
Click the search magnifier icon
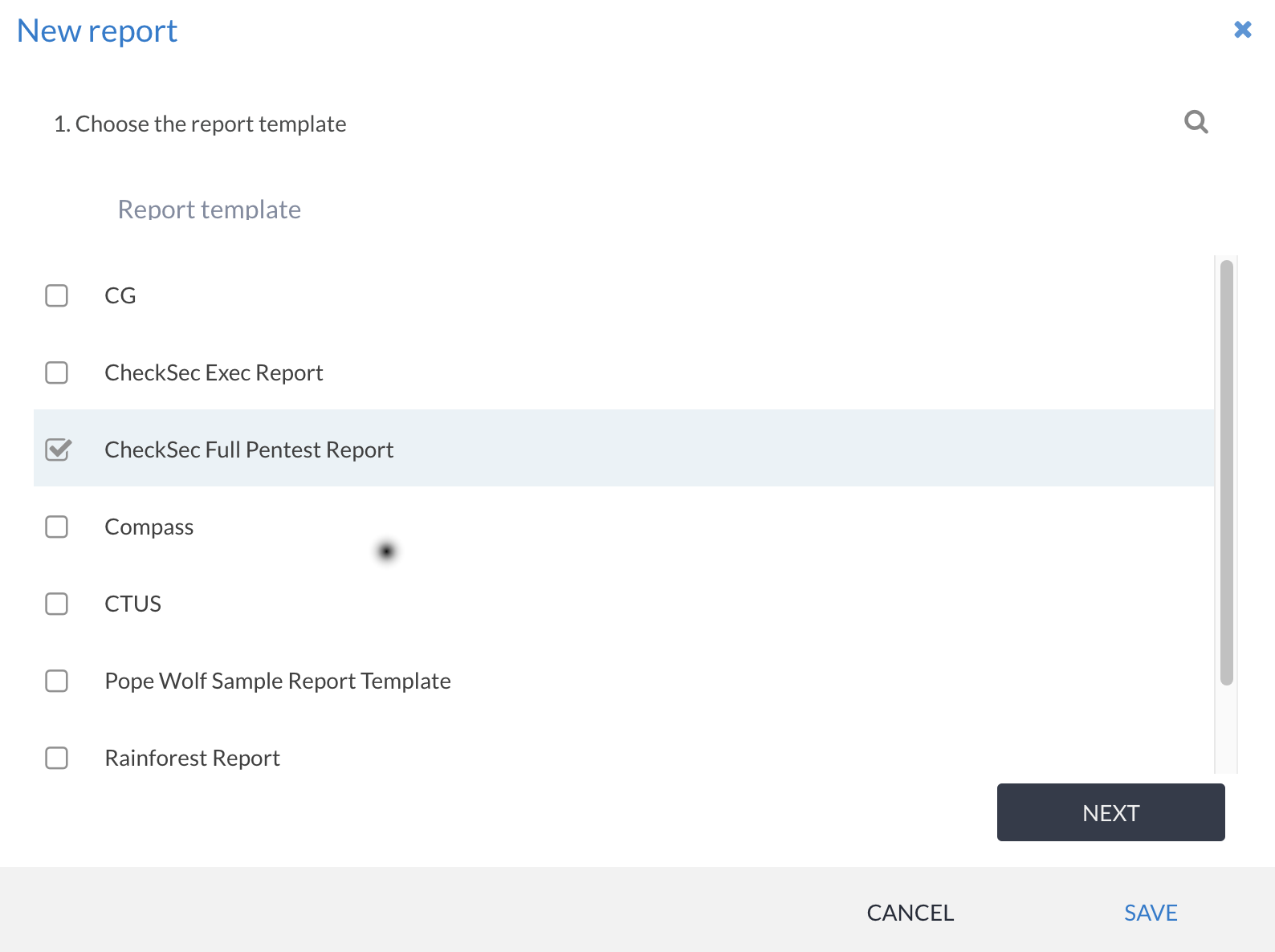tap(1196, 122)
